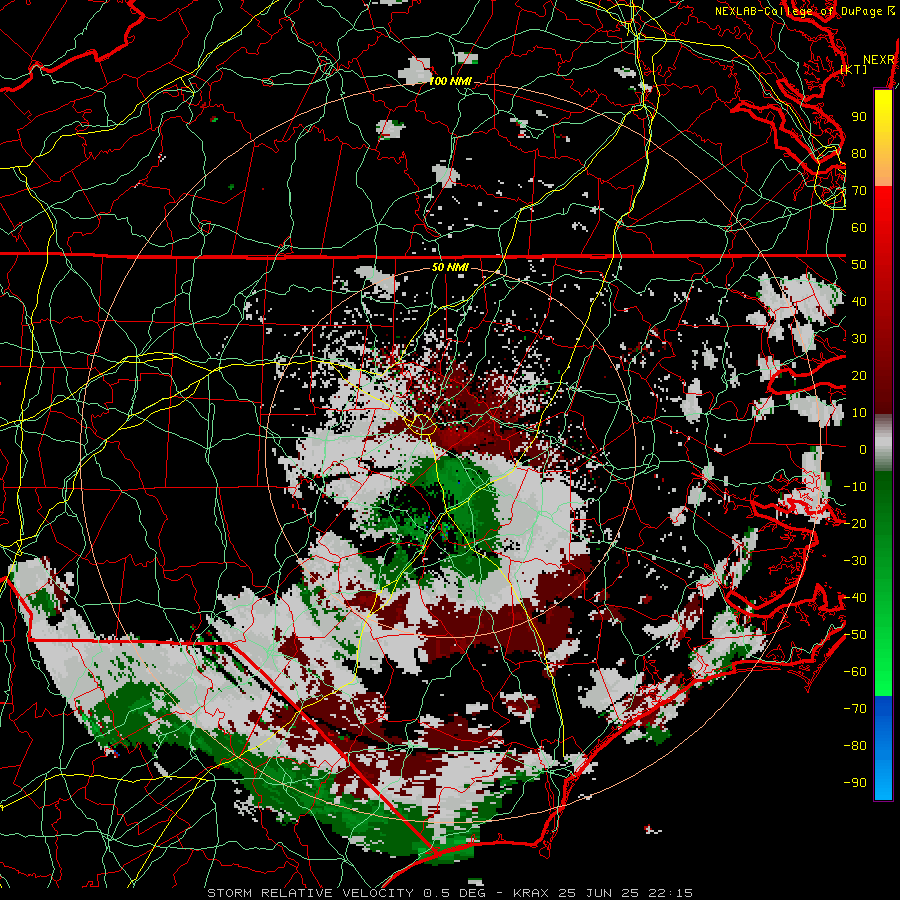This screenshot has height=900, width=900.
Task: Click the 0 value on the velocity scale
Action: tap(863, 449)
